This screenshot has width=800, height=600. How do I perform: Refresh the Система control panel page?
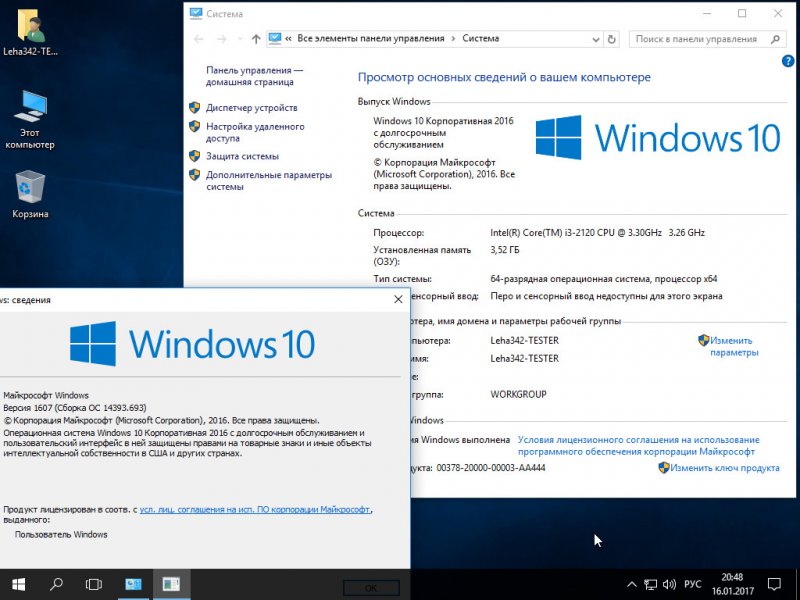coord(611,39)
